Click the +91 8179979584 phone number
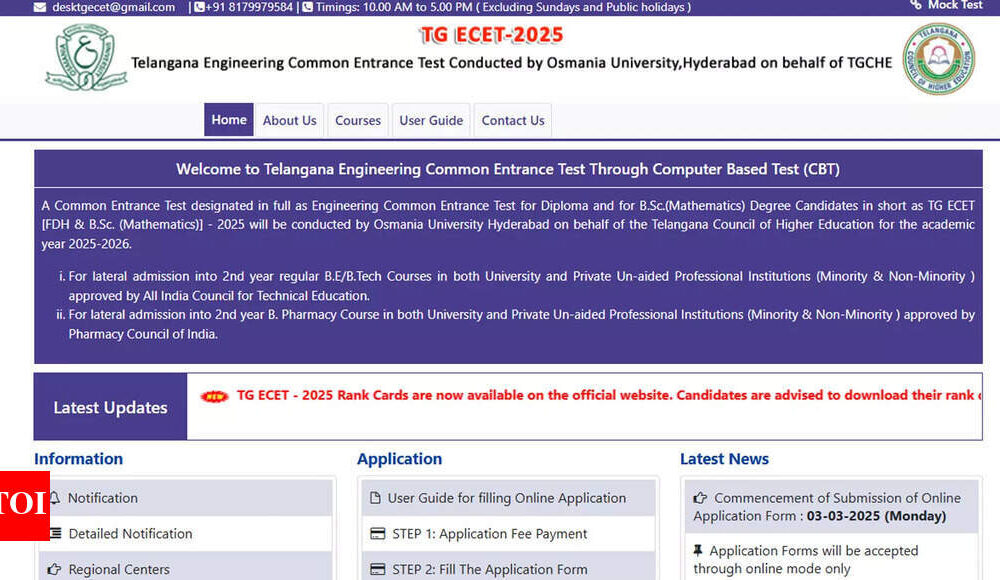Screen dimensions: 1000x580 click(x=249, y=8)
